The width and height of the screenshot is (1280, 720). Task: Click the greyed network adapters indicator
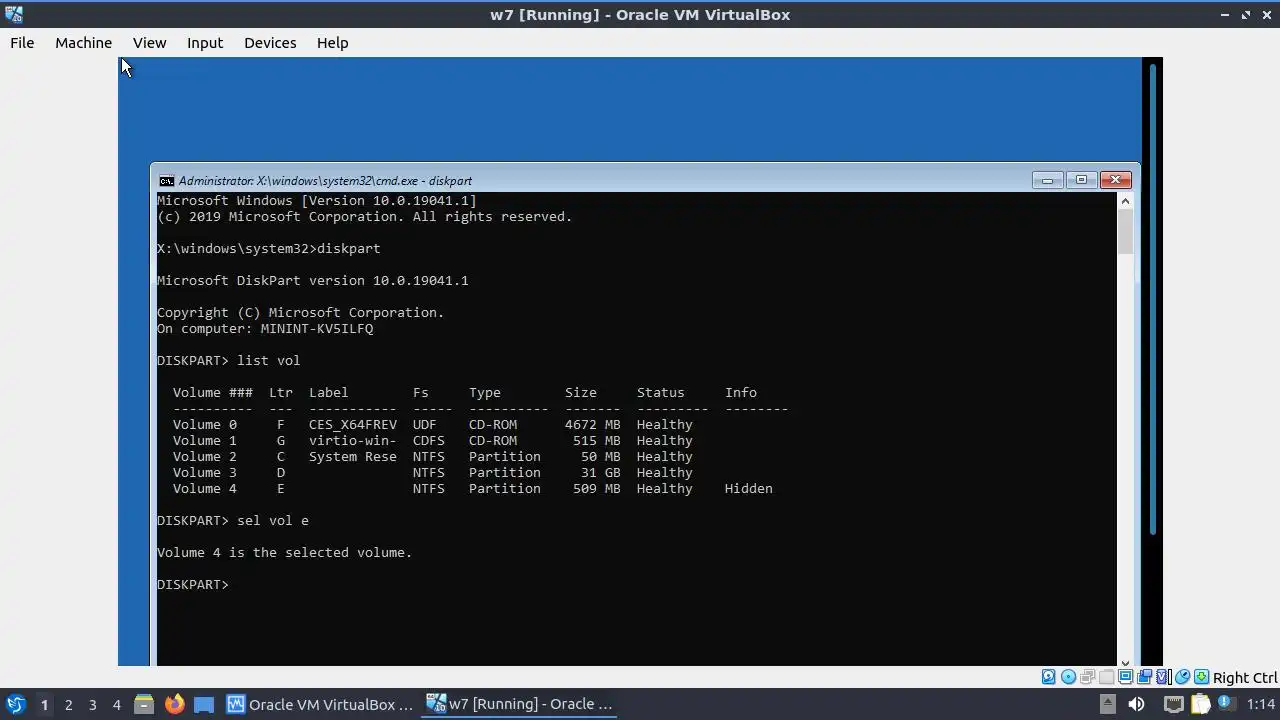tap(1087, 677)
